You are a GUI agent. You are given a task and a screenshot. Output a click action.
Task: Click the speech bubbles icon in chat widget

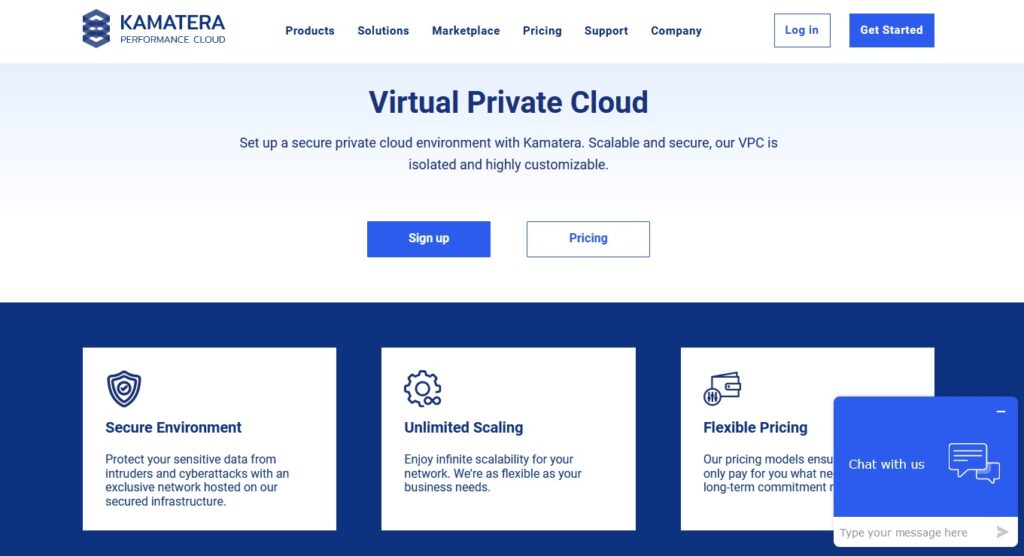[x=974, y=463]
